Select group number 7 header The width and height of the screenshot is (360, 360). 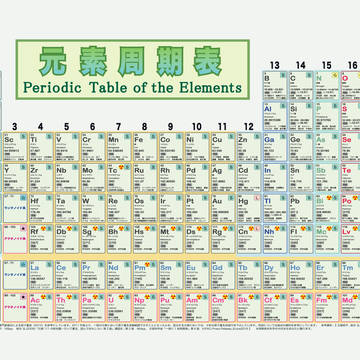(119, 127)
